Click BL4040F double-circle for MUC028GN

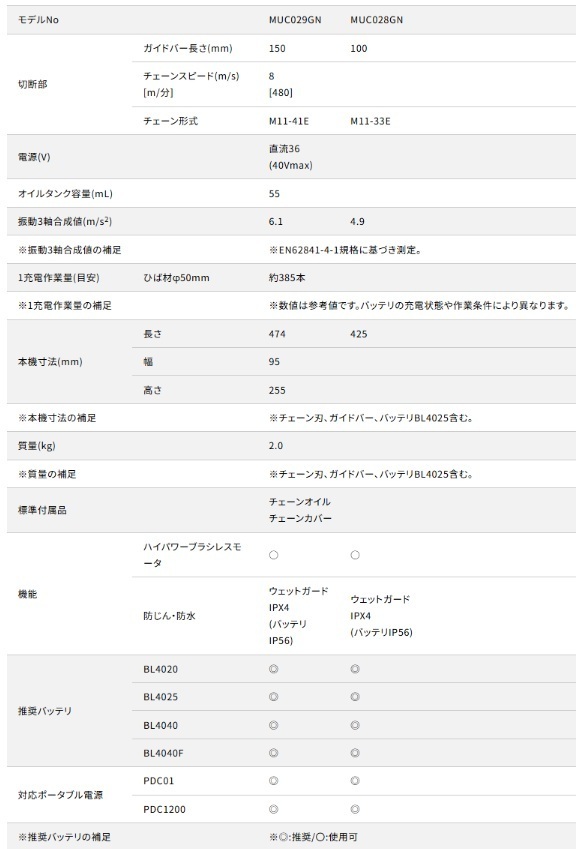pos(355,753)
